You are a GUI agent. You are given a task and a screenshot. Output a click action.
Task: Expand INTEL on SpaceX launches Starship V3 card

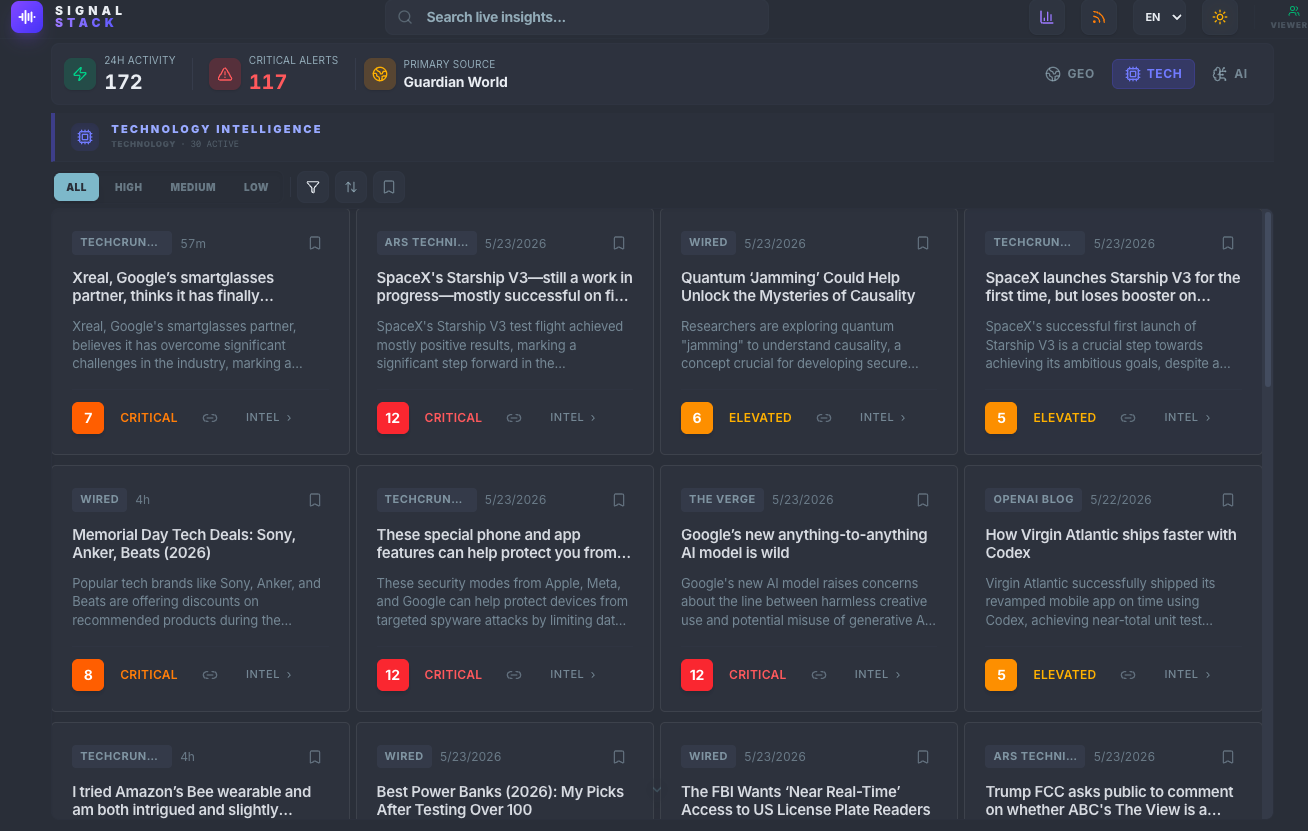[x=1187, y=418]
